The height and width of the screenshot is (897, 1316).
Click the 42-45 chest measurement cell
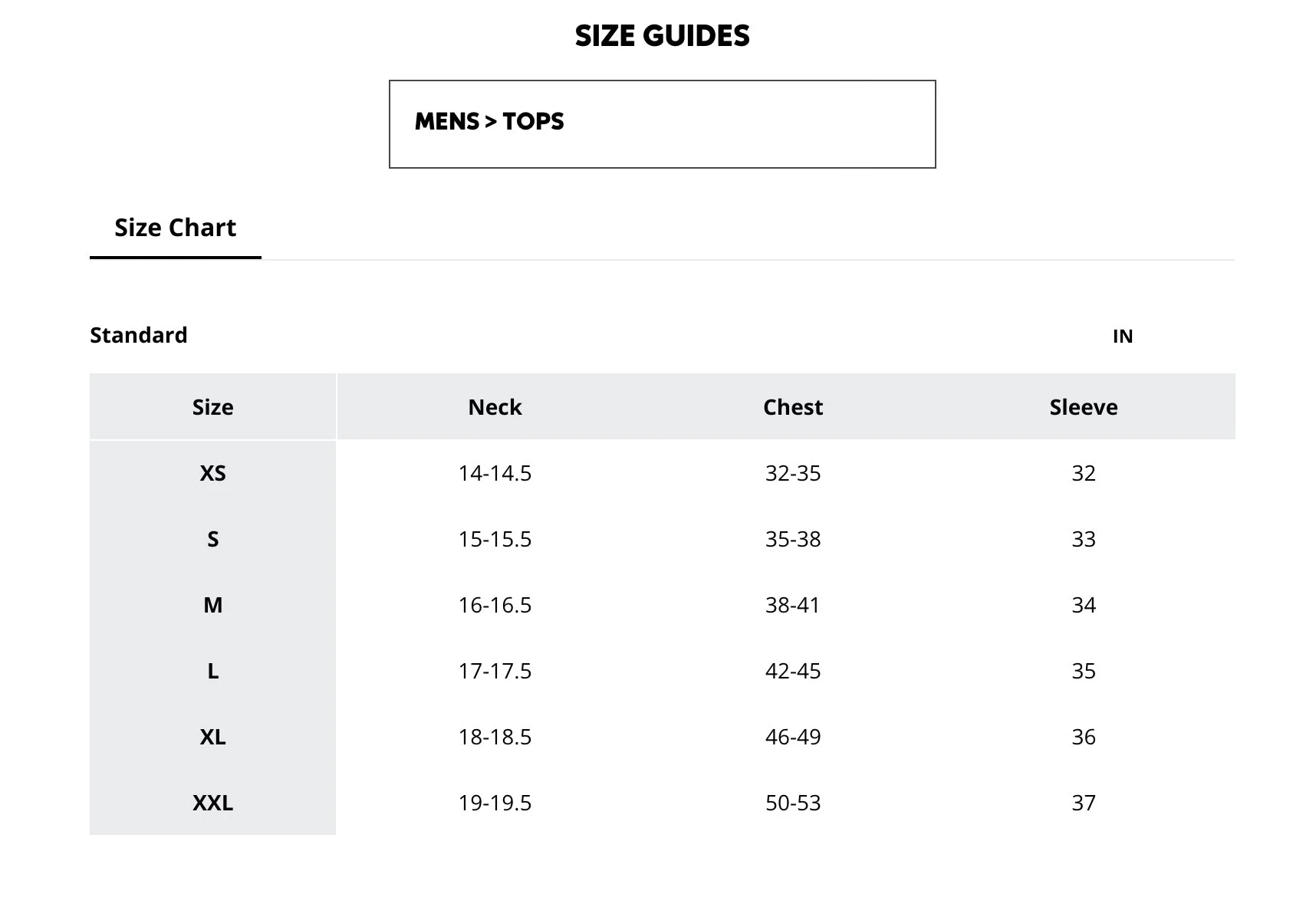tap(792, 671)
